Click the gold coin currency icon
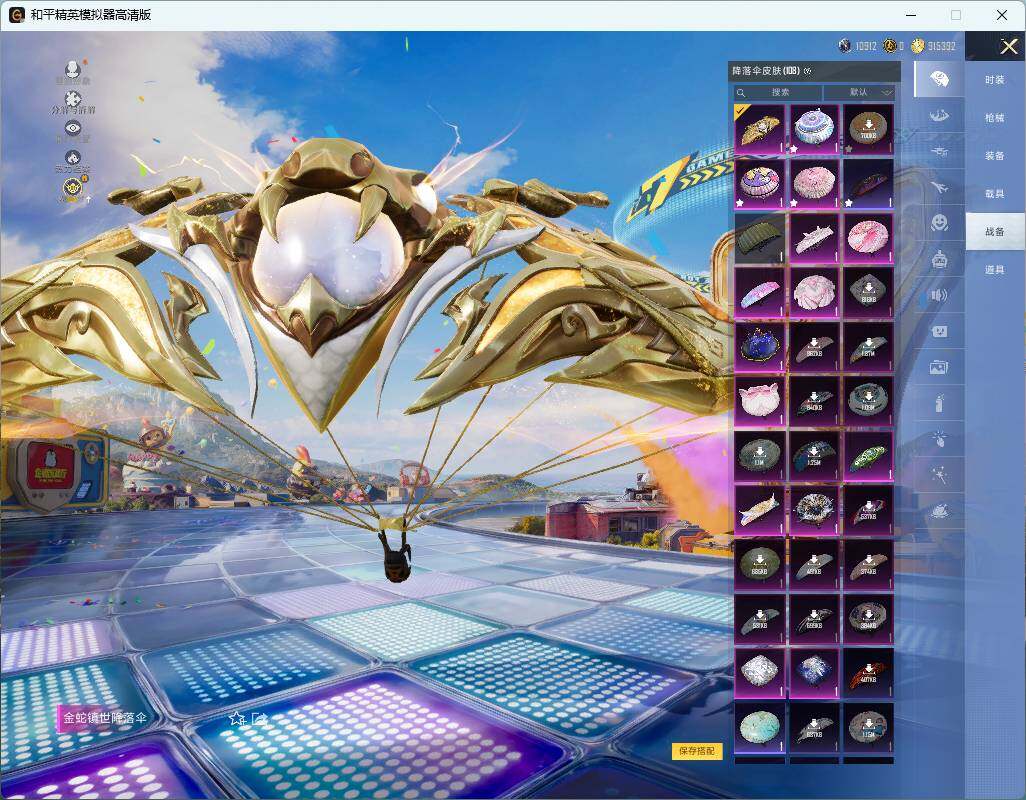1026x800 pixels. 917,46
